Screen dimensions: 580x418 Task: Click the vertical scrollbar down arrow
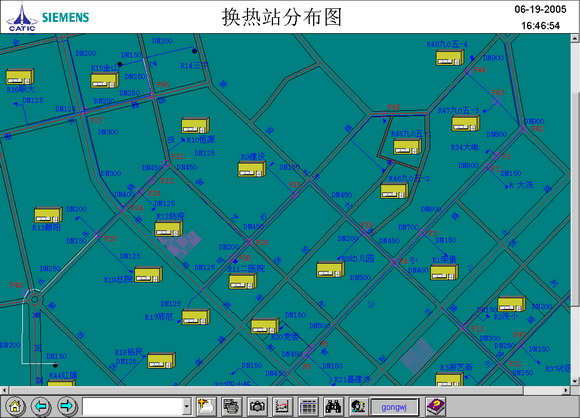click(575, 381)
